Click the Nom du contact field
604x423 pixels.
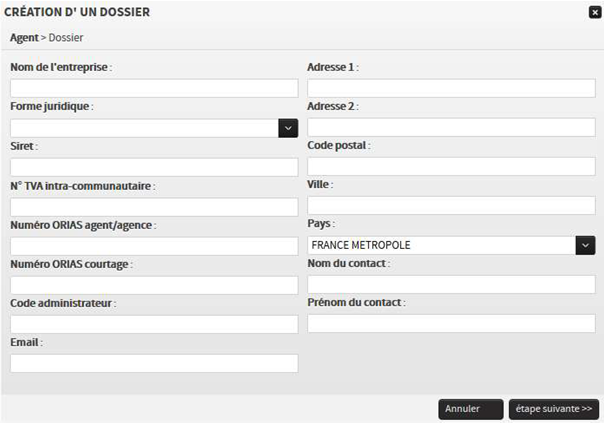click(451, 284)
